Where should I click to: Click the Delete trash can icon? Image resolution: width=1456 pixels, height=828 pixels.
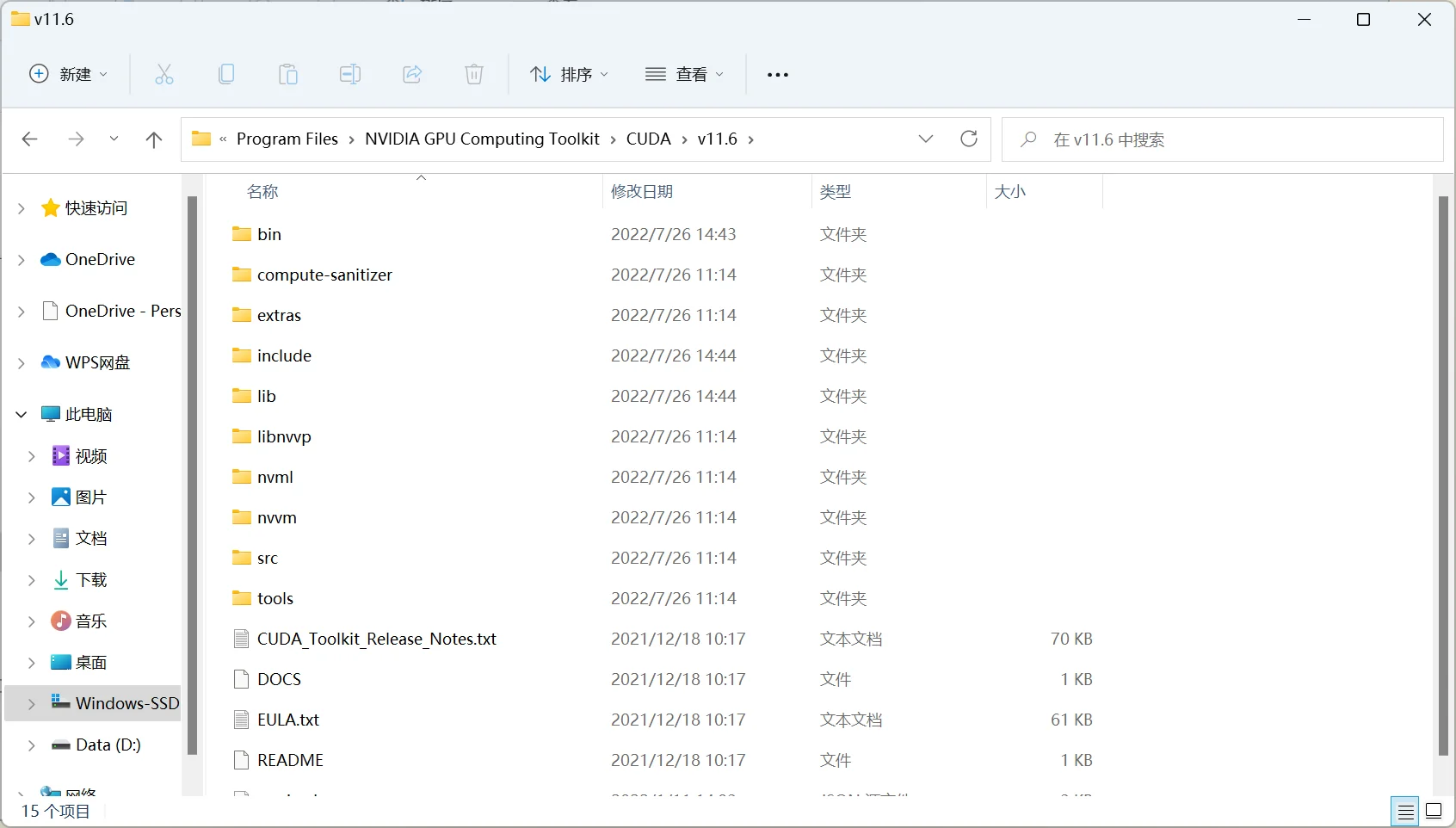tap(474, 75)
